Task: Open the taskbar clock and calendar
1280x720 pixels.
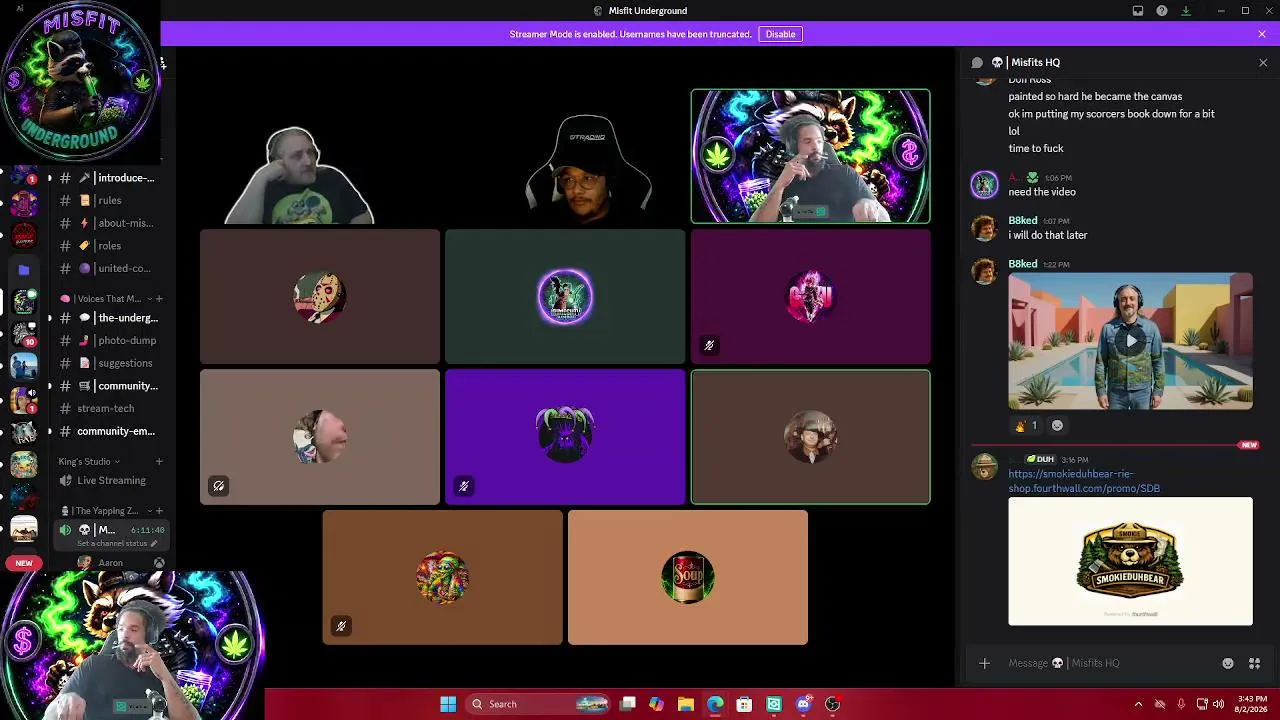Action: tap(1252, 704)
